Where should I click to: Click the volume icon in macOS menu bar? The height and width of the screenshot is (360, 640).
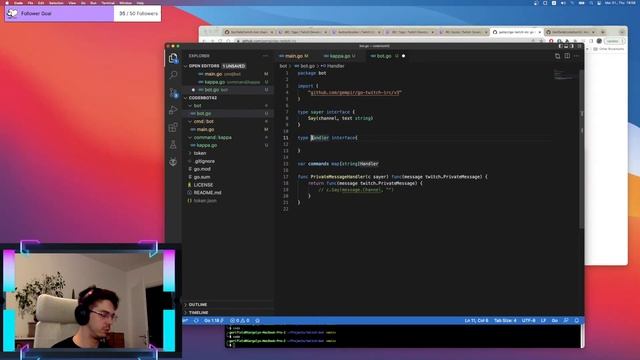pos(563,3)
